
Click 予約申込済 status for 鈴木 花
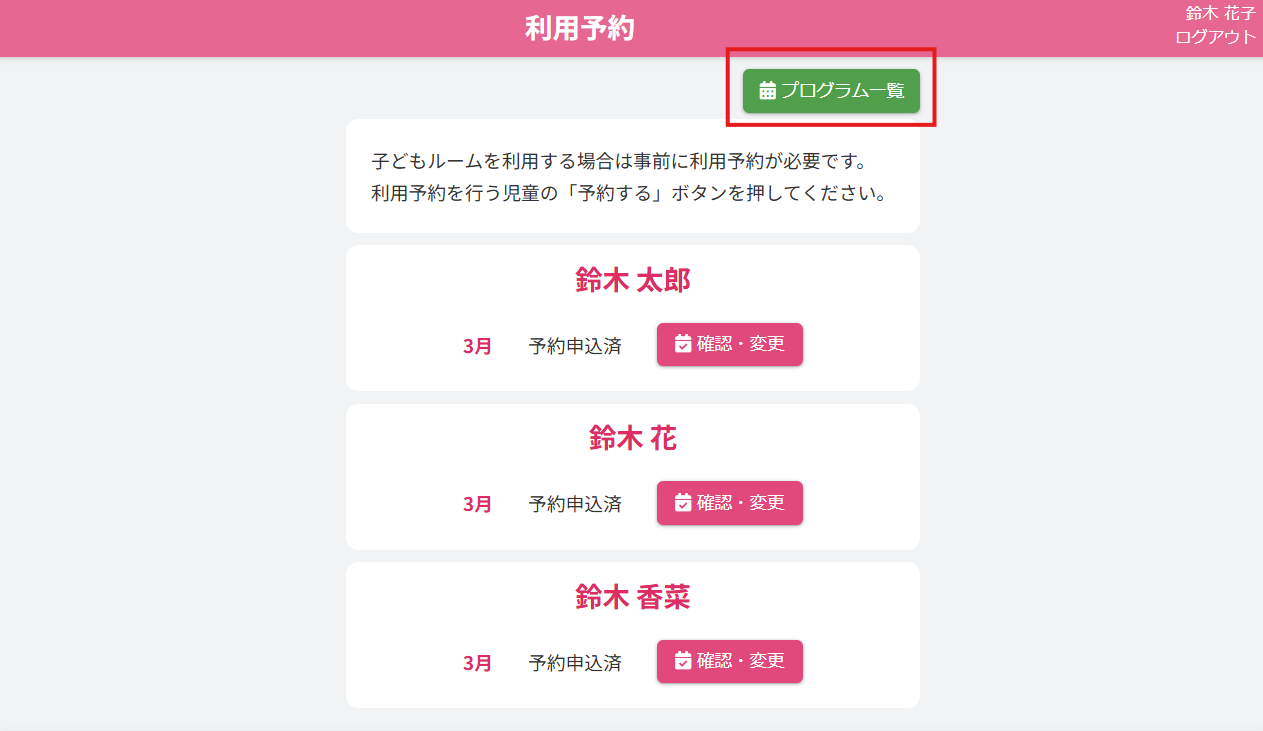point(575,504)
